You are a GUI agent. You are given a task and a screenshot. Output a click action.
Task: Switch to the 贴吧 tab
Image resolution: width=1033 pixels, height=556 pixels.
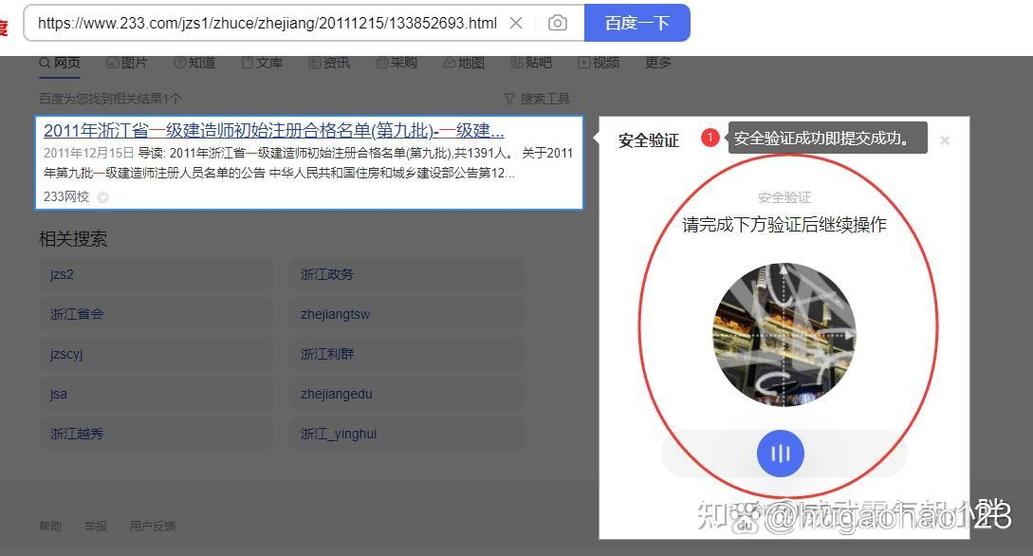point(531,63)
